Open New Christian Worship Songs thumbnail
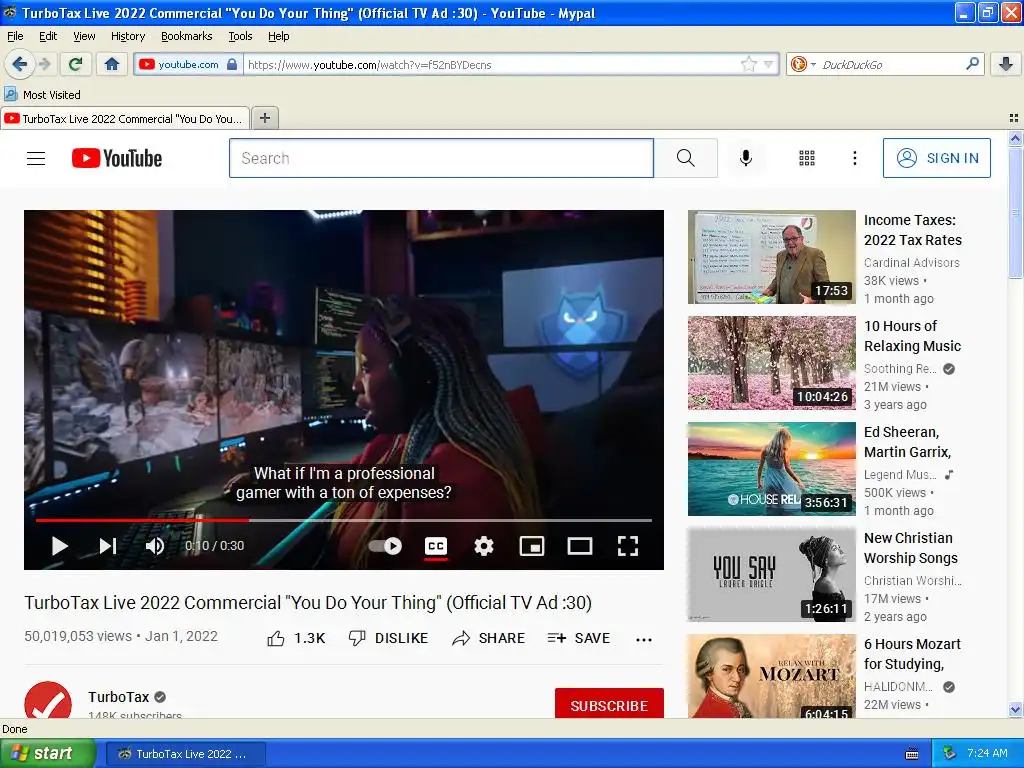This screenshot has width=1024, height=768. [x=771, y=575]
